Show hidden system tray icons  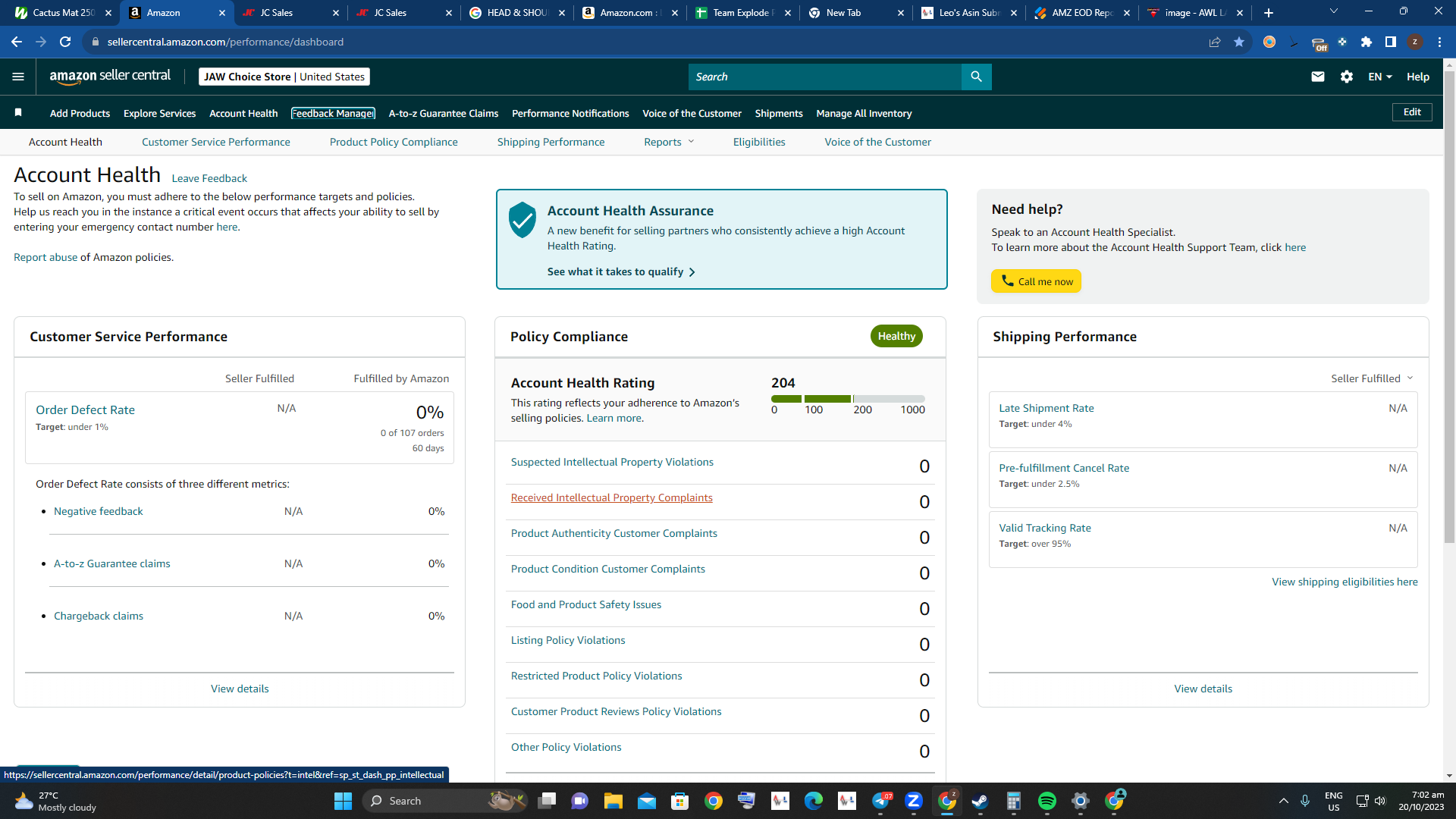1283,801
